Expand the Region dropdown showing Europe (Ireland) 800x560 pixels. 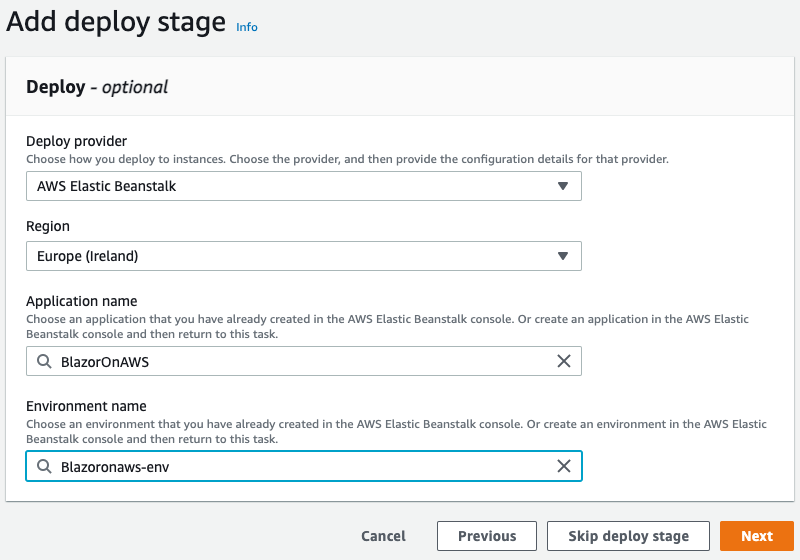tap(304, 256)
